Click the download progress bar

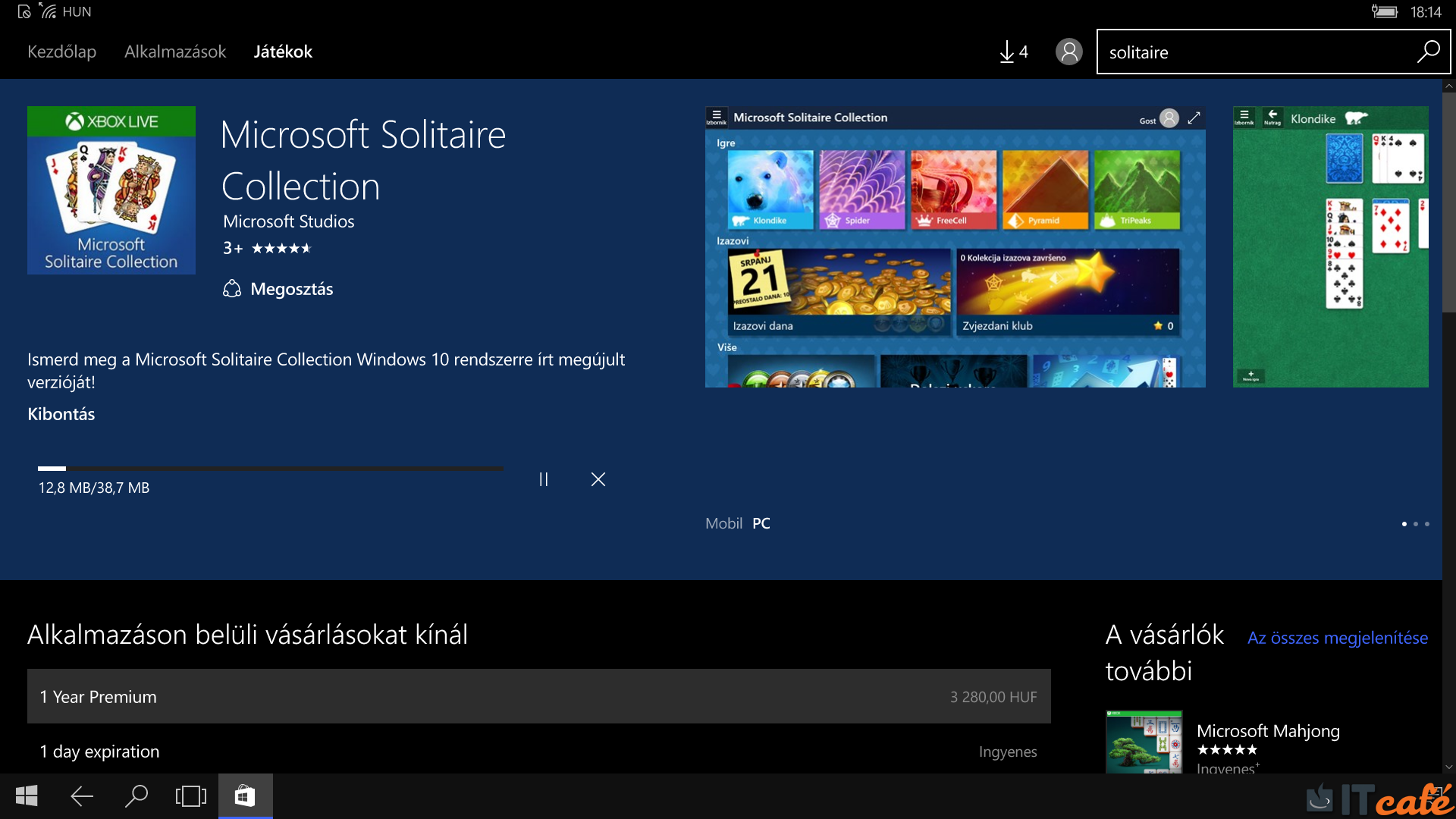pos(271,469)
